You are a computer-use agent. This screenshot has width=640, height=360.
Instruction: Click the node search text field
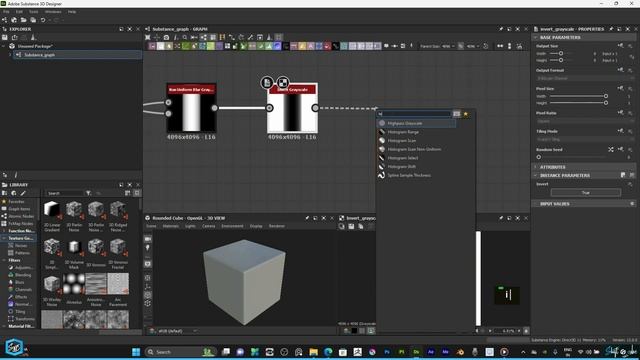(x=414, y=114)
